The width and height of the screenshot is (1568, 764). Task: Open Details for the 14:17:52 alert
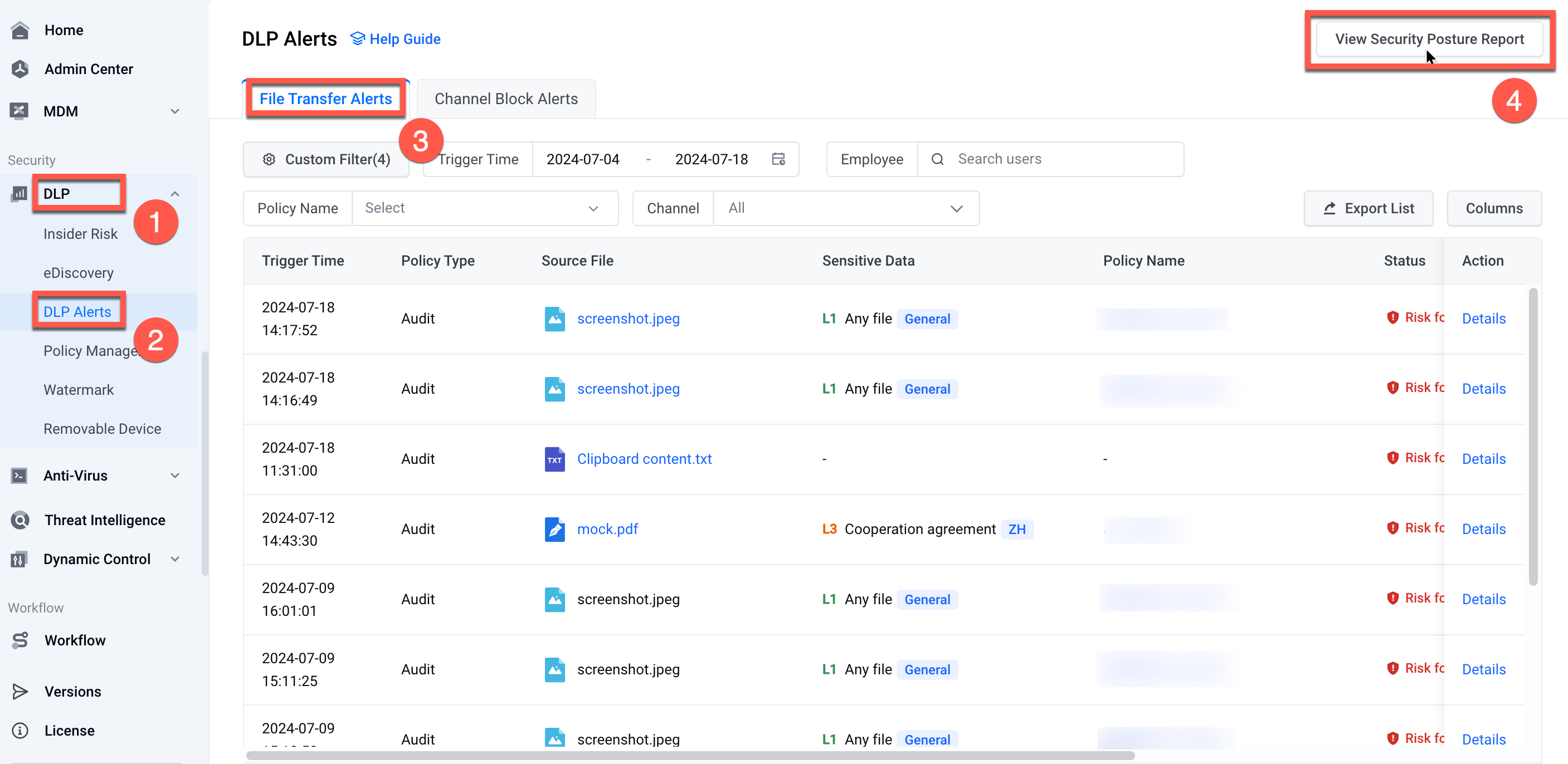point(1483,319)
